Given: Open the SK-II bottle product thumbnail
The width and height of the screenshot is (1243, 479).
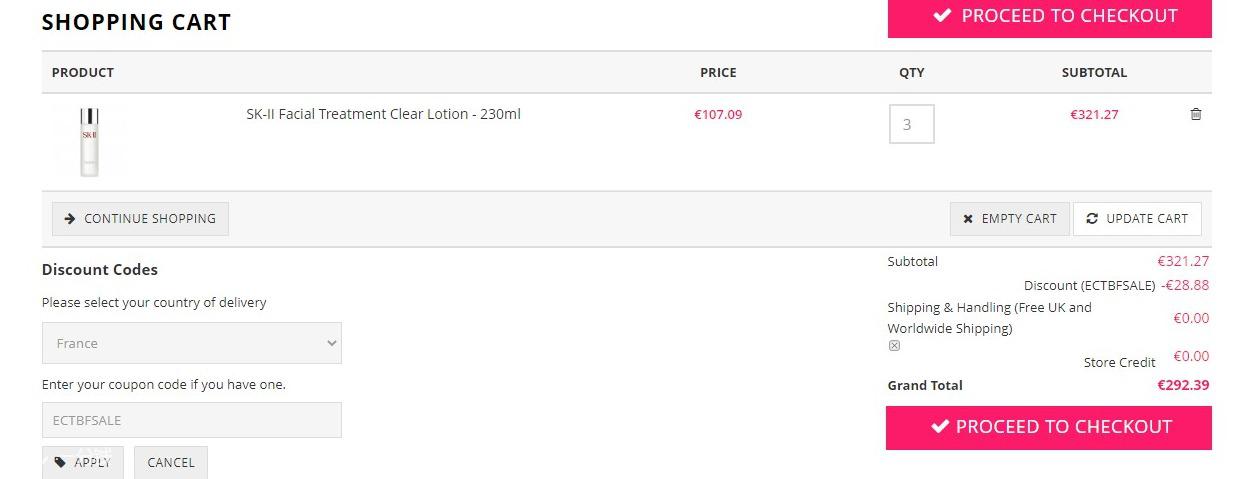Looking at the screenshot, I should click(x=90, y=142).
